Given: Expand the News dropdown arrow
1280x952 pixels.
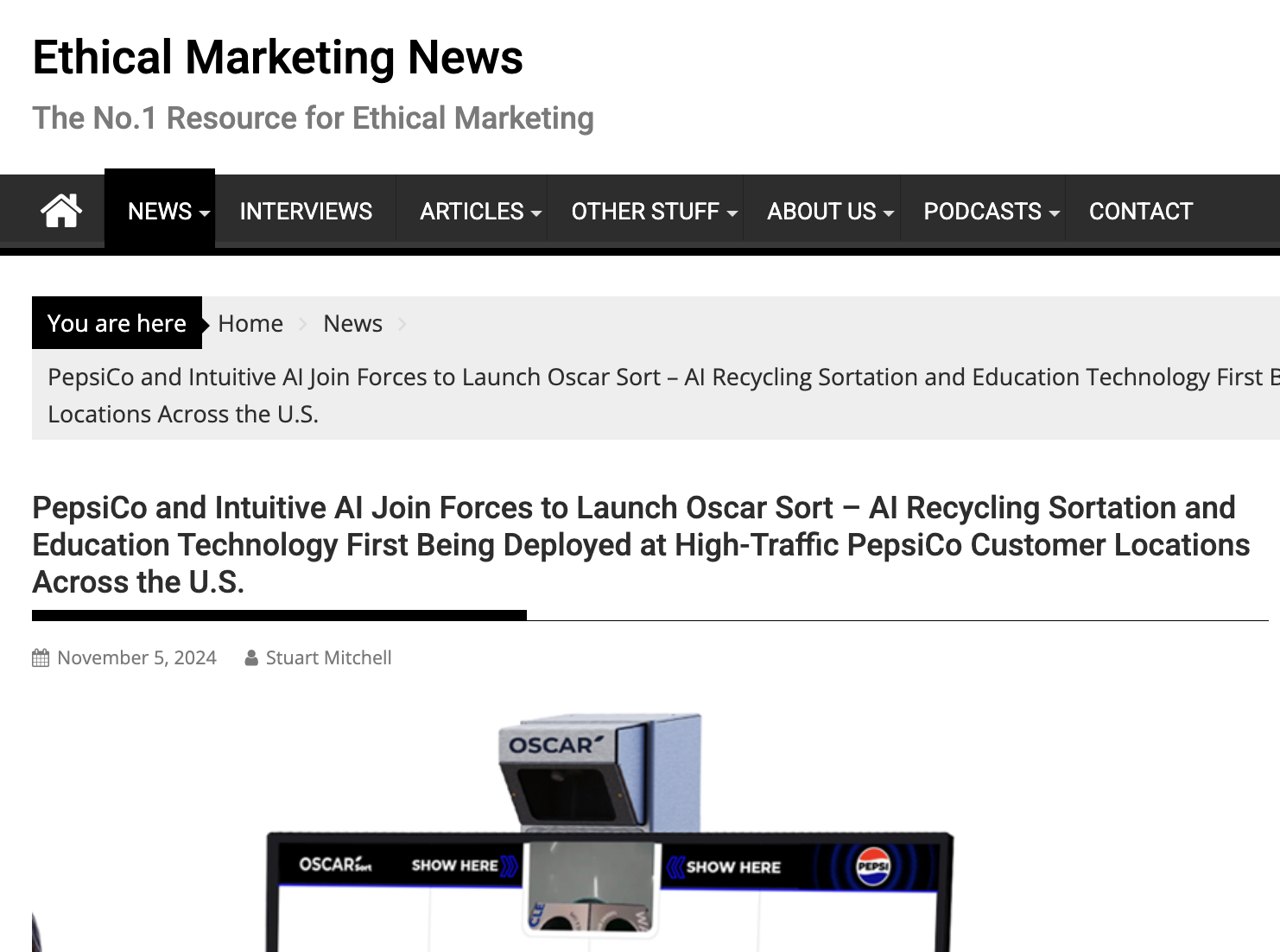Looking at the screenshot, I should pyautogui.click(x=205, y=213).
